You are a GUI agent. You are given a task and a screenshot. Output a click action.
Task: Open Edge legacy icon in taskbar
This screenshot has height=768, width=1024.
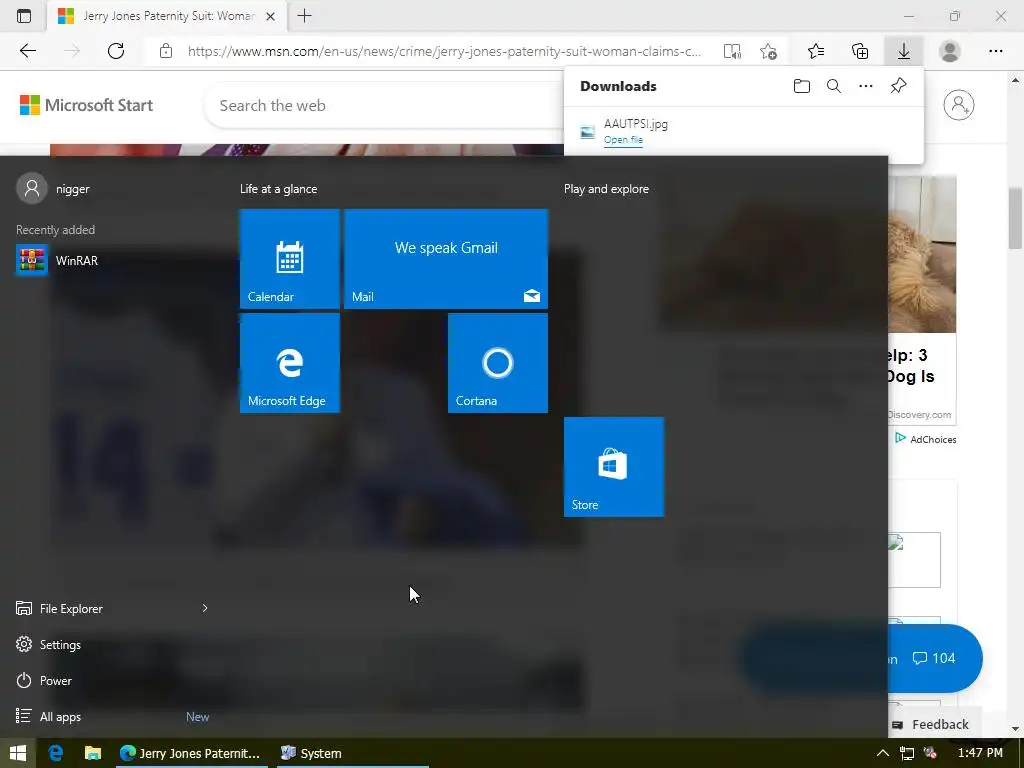[56, 753]
